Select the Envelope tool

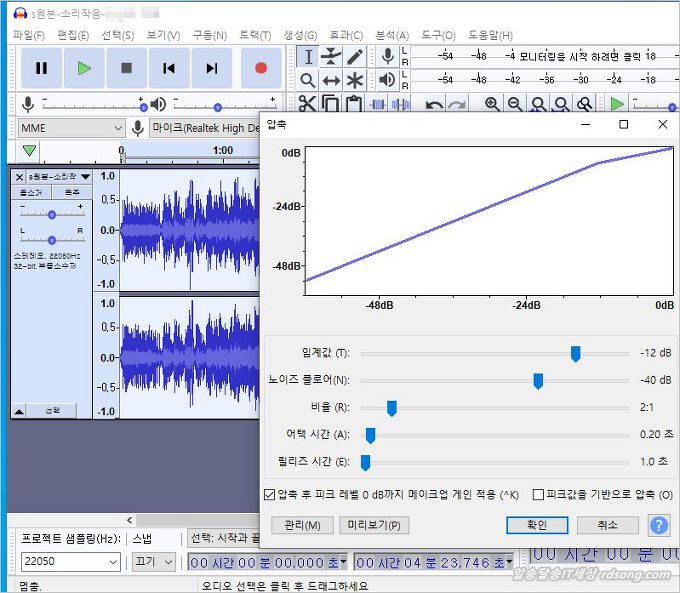[x=331, y=56]
